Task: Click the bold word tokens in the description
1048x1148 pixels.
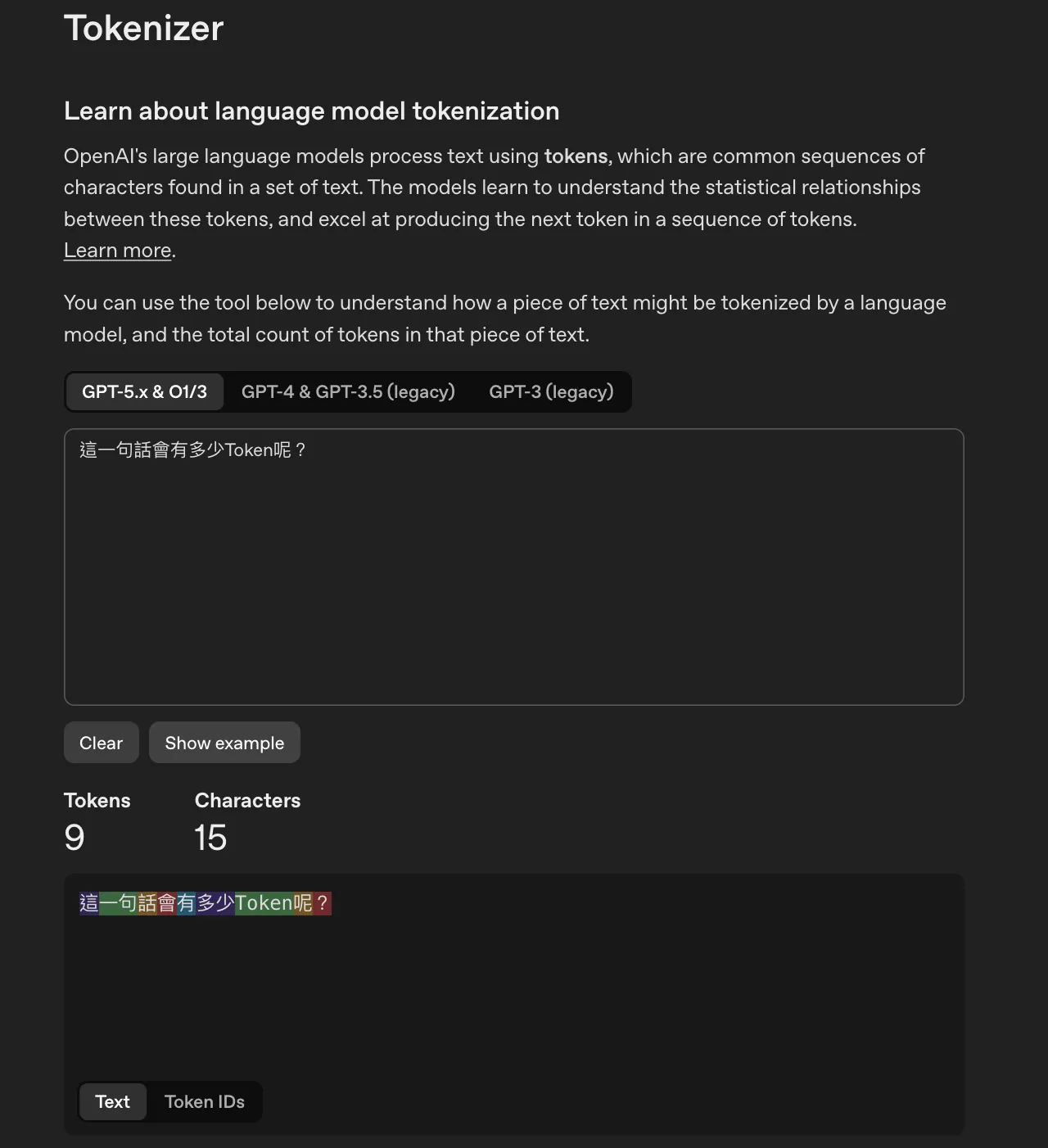Action: tap(576, 156)
